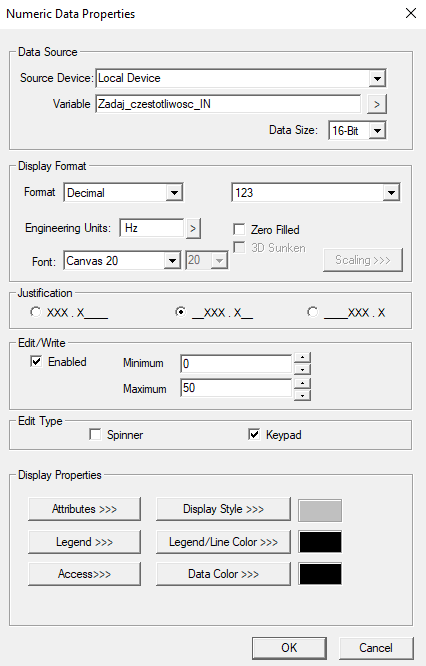
Task: Open the Source Device dropdown
Action: 377,79
